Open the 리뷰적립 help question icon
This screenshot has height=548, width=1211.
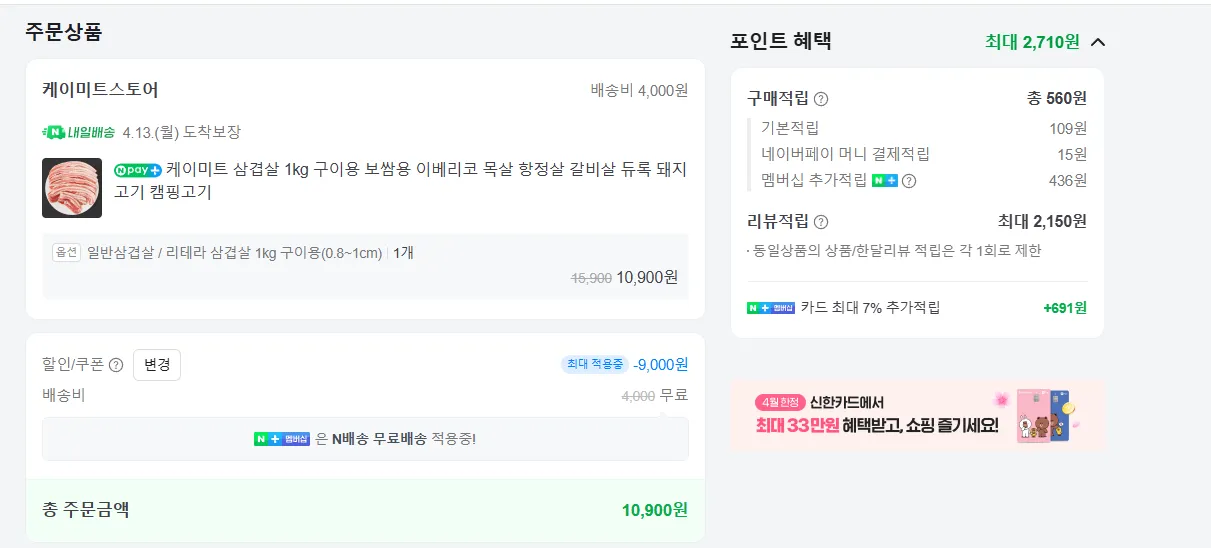(821, 222)
